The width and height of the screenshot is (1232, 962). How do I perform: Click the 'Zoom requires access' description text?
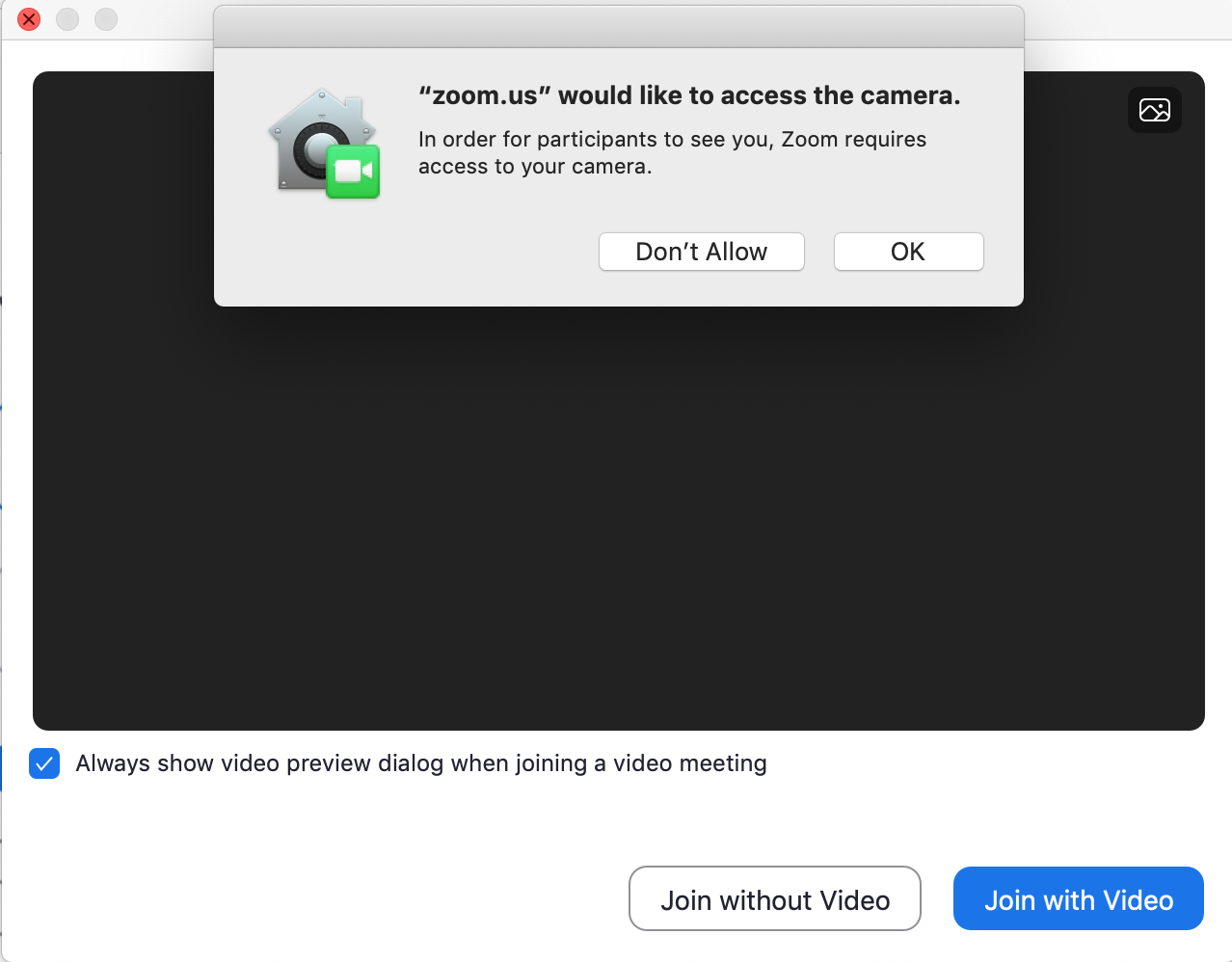(672, 152)
